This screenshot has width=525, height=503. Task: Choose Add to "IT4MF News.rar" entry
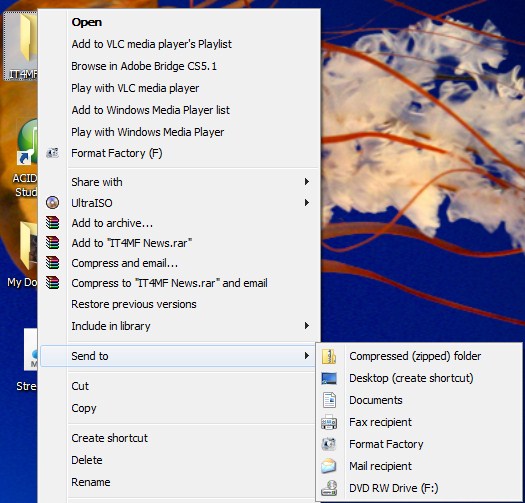click(x=179, y=243)
